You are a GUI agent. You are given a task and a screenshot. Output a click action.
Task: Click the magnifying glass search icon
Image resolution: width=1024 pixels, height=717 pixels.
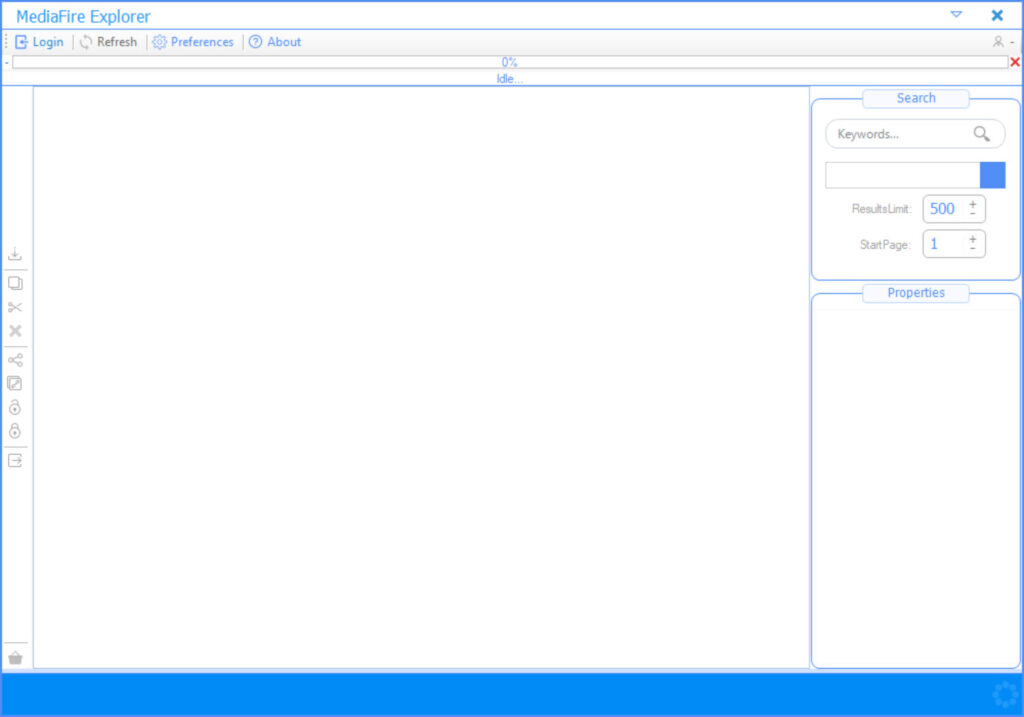point(982,134)
